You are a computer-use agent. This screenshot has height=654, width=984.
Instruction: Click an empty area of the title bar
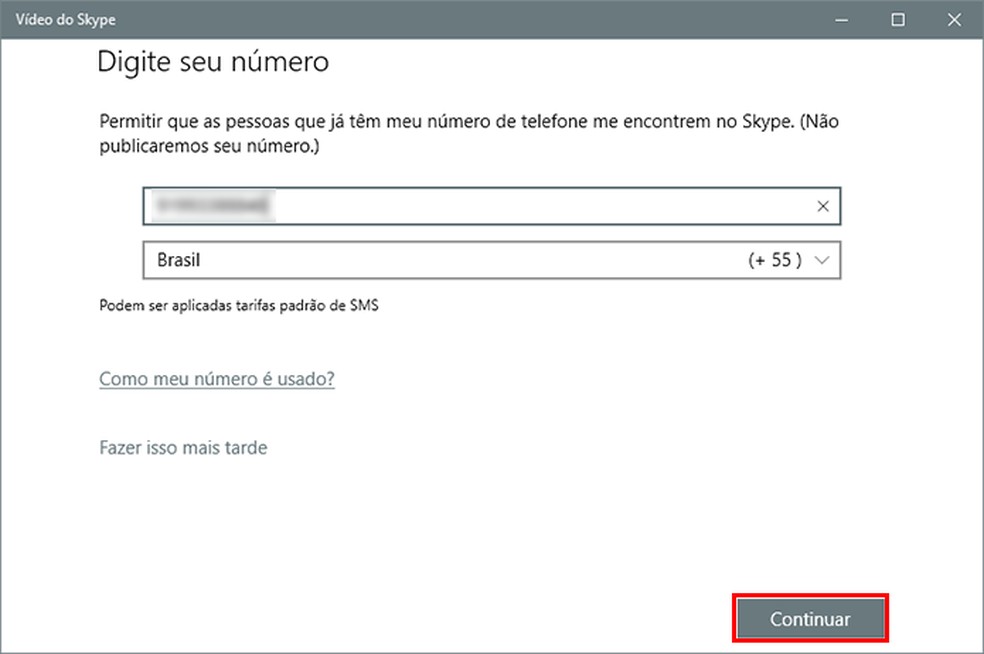pos(450,19)
